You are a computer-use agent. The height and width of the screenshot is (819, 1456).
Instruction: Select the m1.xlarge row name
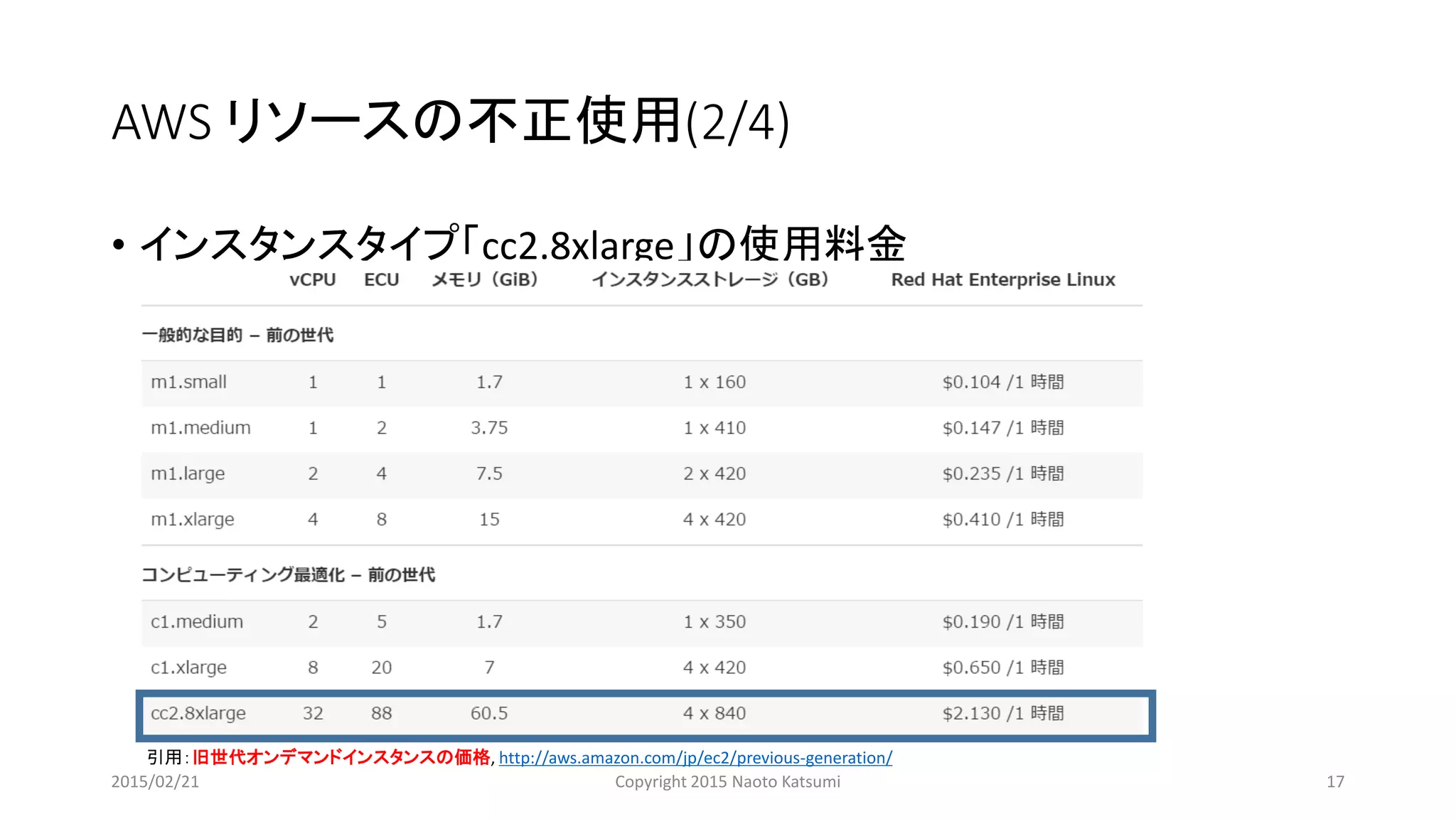(193, 520)
